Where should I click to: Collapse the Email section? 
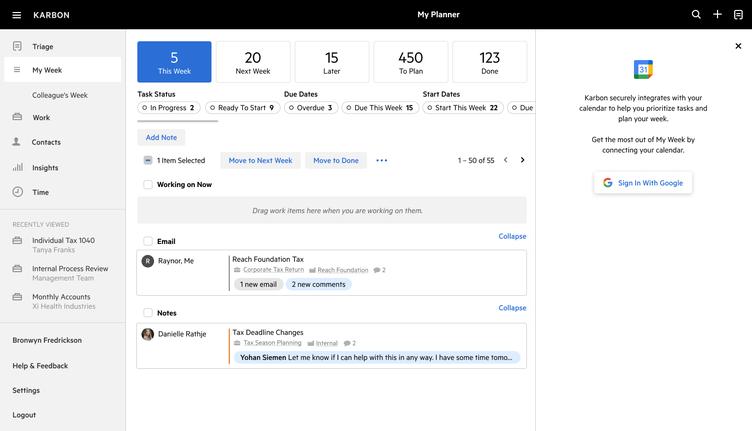tap(512, 236)
